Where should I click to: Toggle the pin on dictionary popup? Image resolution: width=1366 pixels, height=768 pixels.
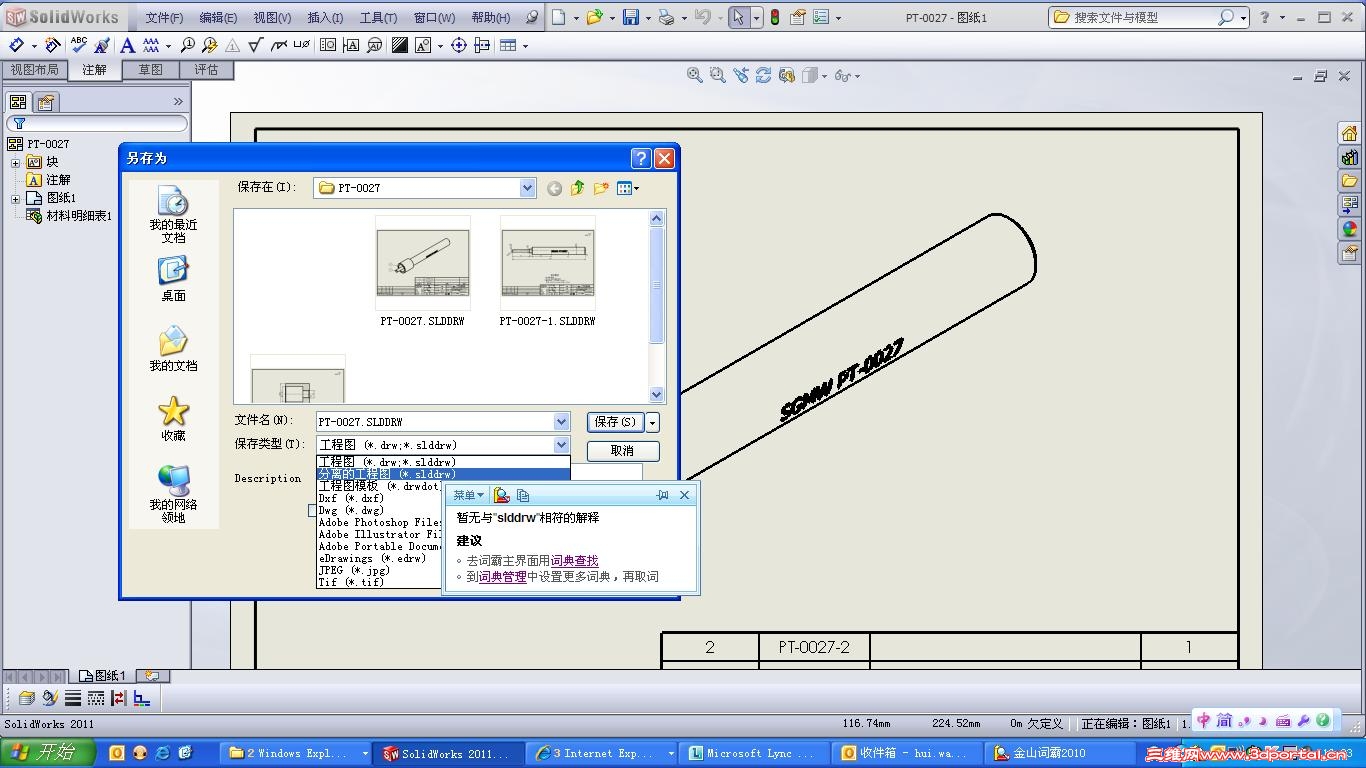662,495
